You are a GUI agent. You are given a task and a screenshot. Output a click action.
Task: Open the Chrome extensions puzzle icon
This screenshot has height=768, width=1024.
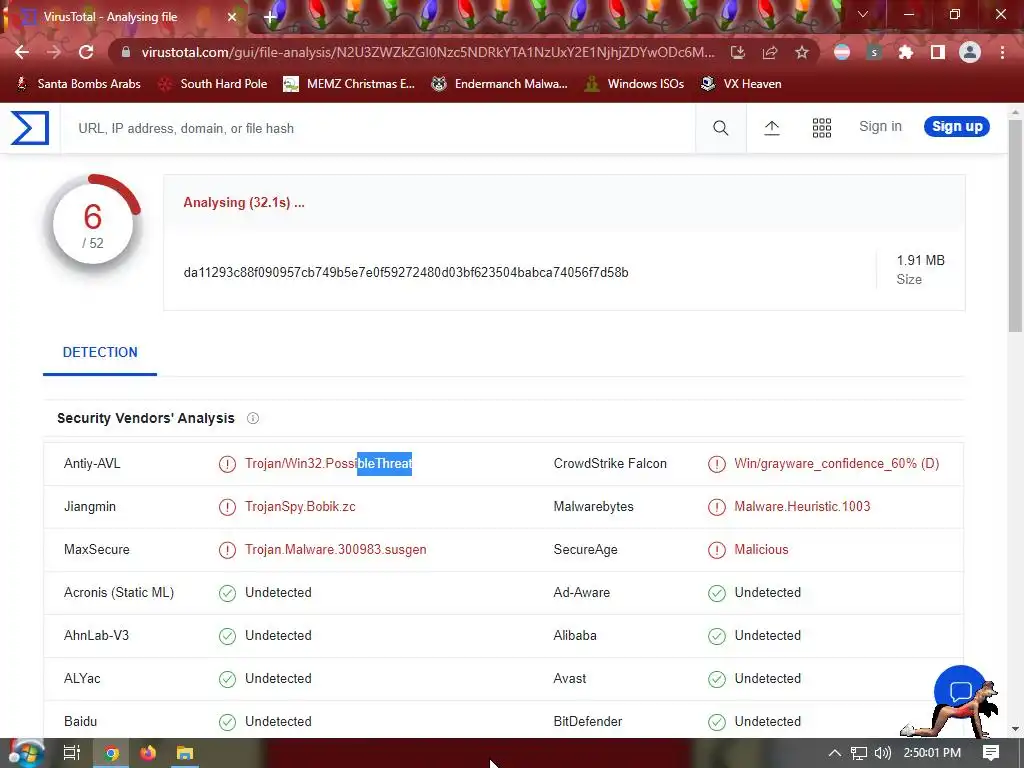905,52
